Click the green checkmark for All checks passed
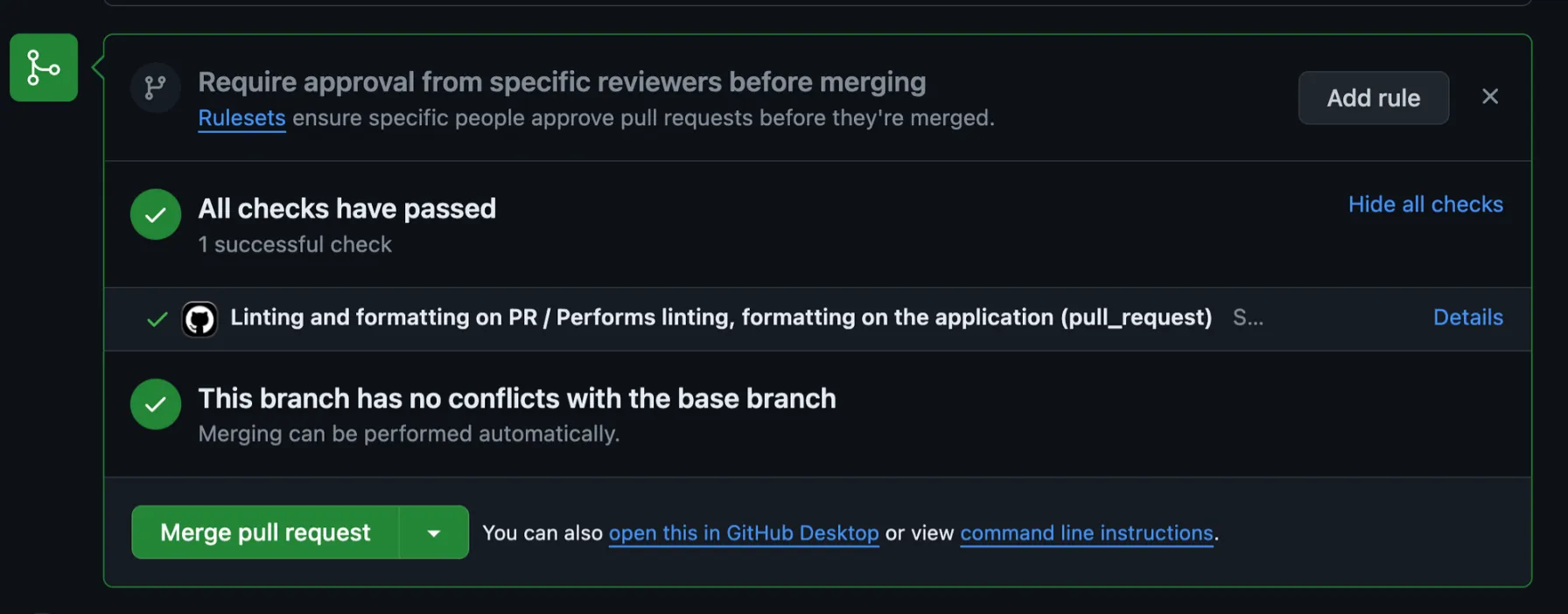The height and width of the screenshot is (614, 1568). coord(156,214)
